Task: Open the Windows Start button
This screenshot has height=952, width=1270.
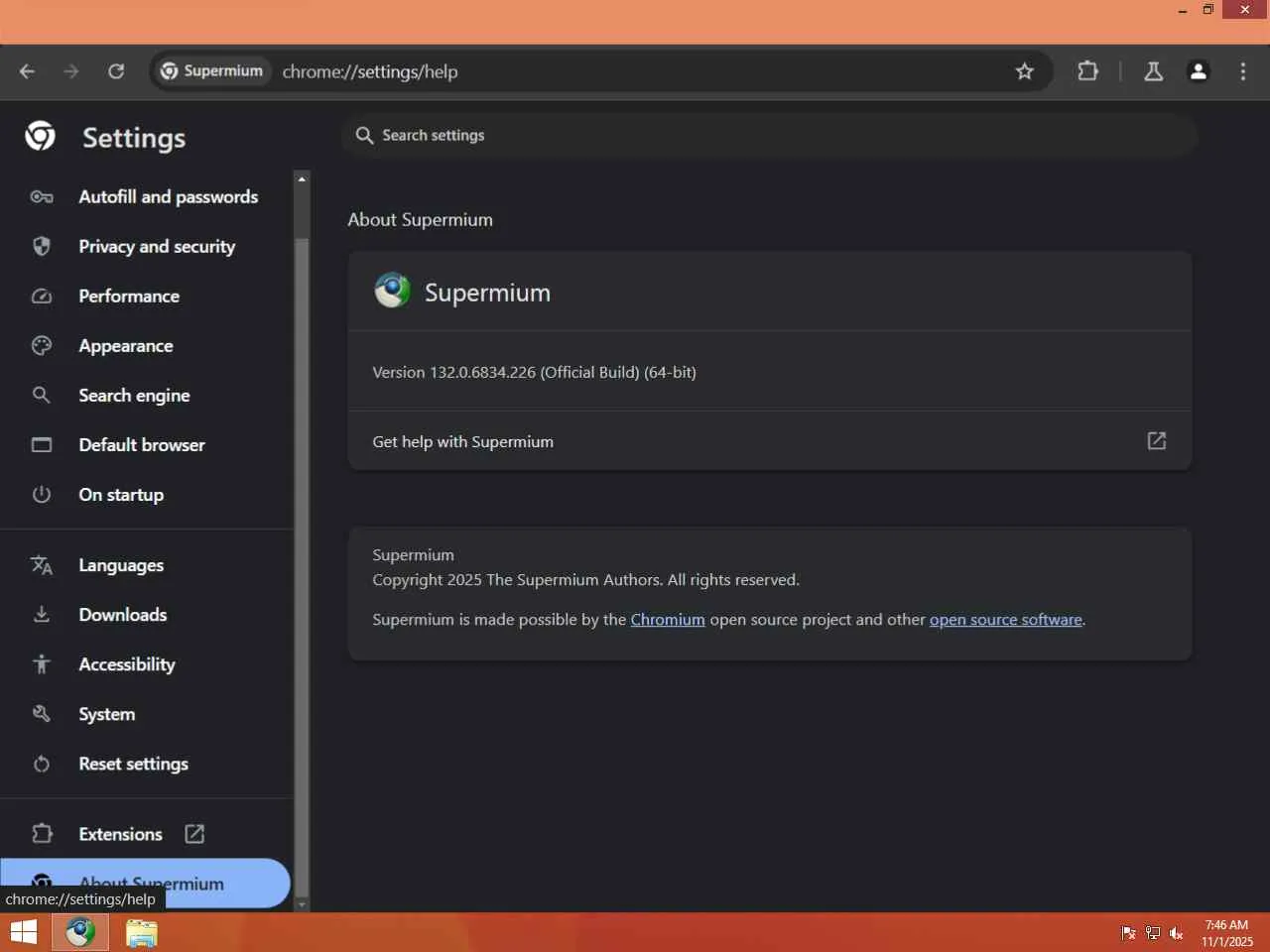Action: pyautogui.click(x=24, y=933)
